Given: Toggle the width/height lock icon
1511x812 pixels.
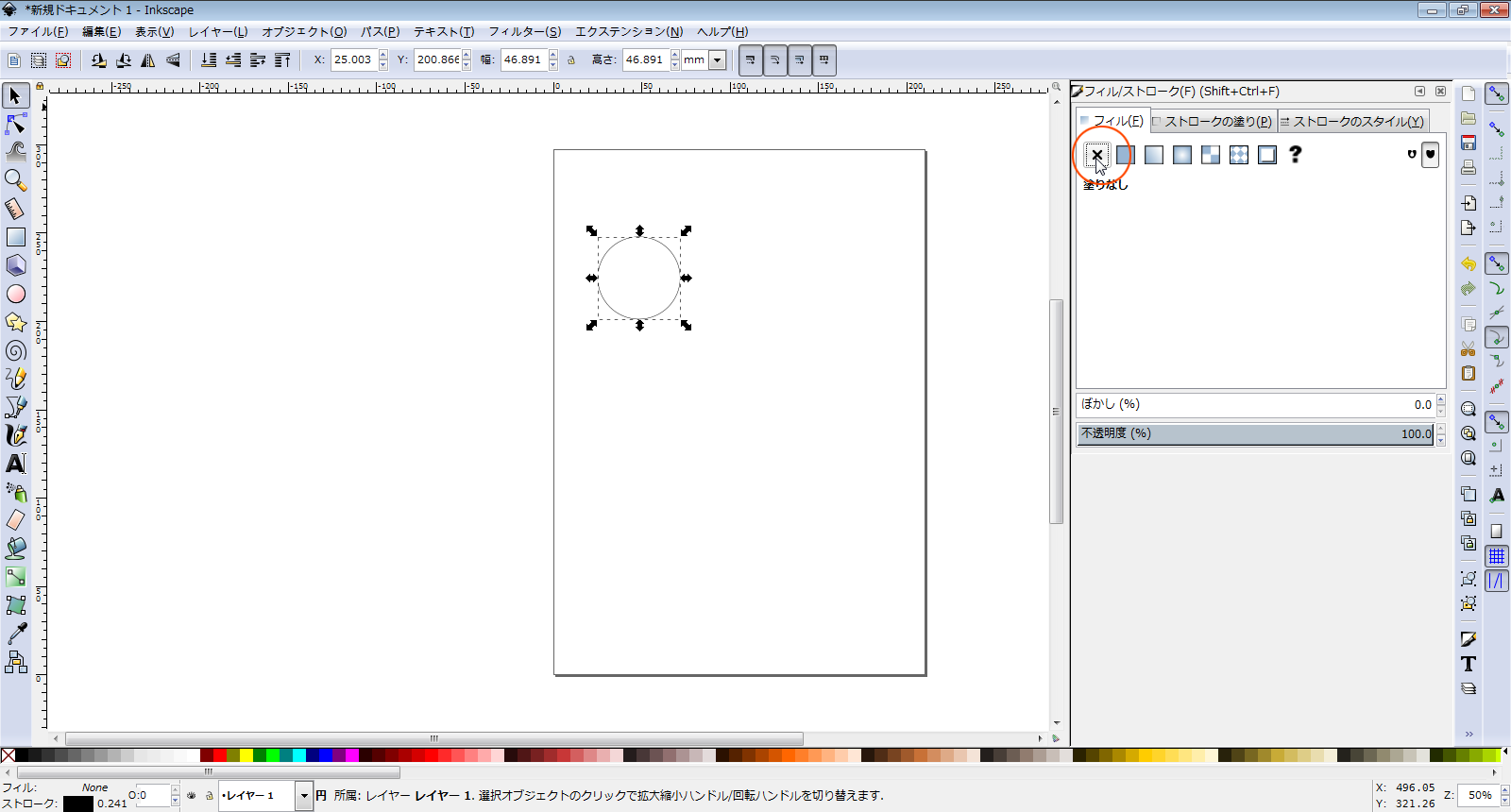Looking at the screenshot, I should [571, 59].
